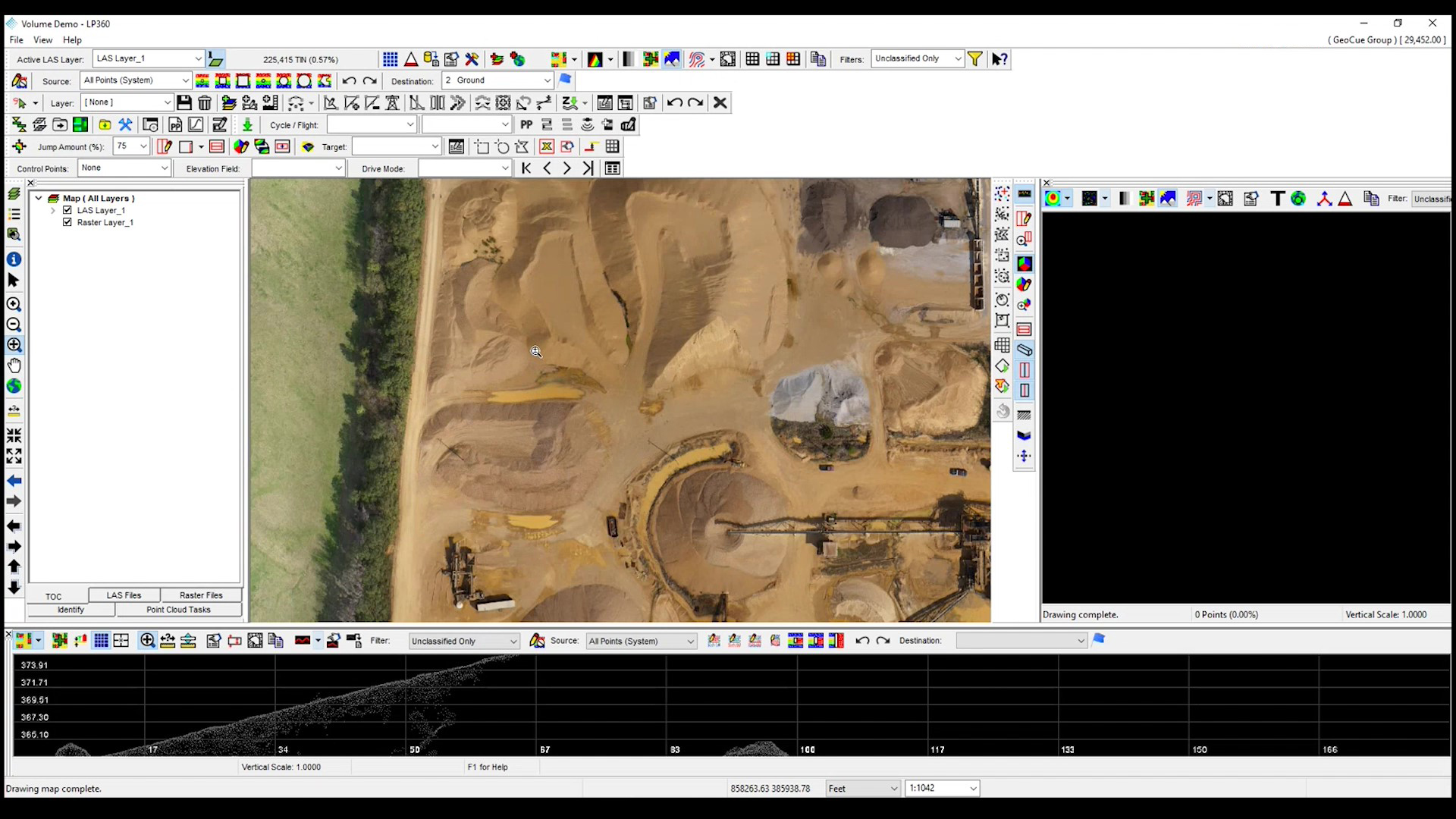Open the View menu
This screenshot has height=819, width=1456.
point(42,40)
